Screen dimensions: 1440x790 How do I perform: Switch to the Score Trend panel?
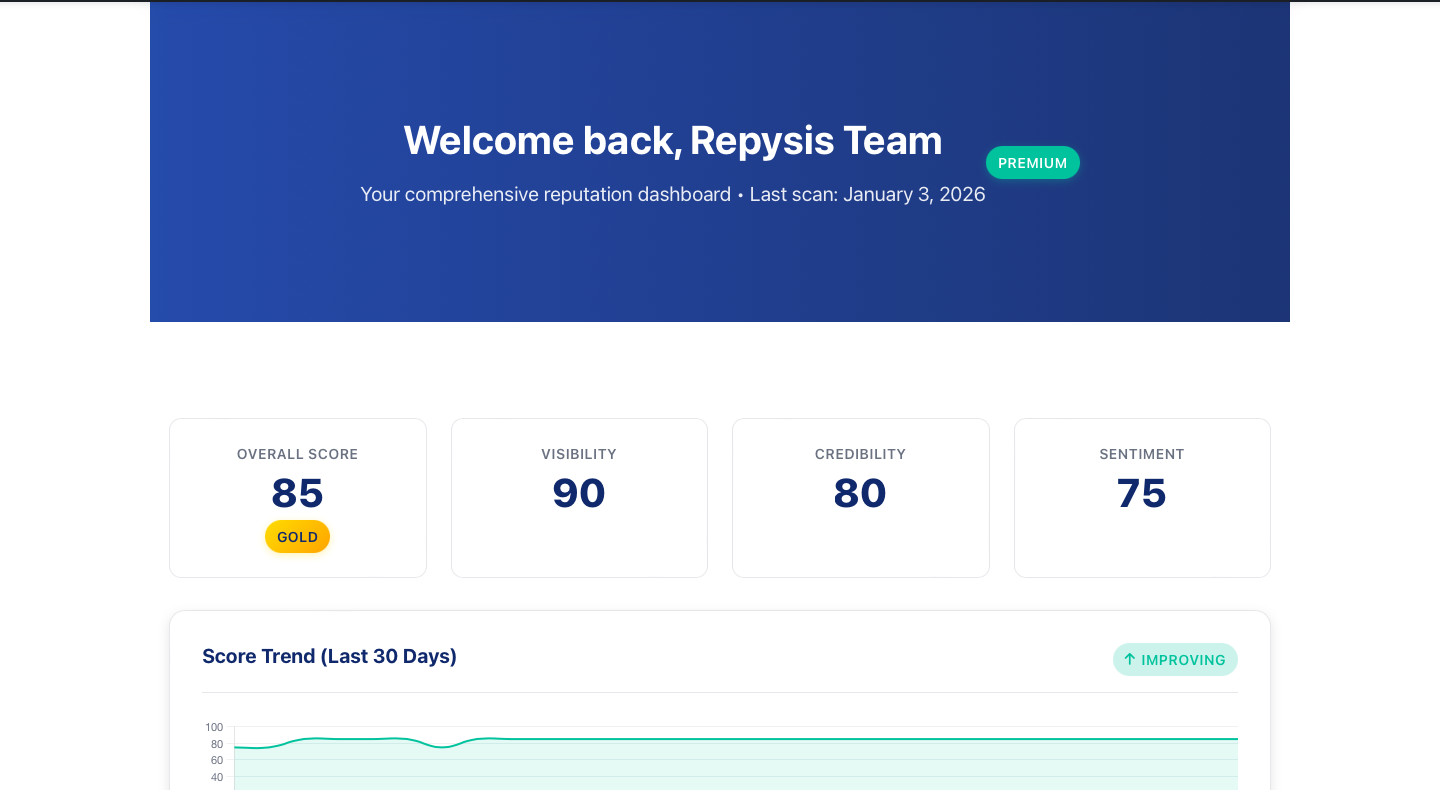point(720,700)
